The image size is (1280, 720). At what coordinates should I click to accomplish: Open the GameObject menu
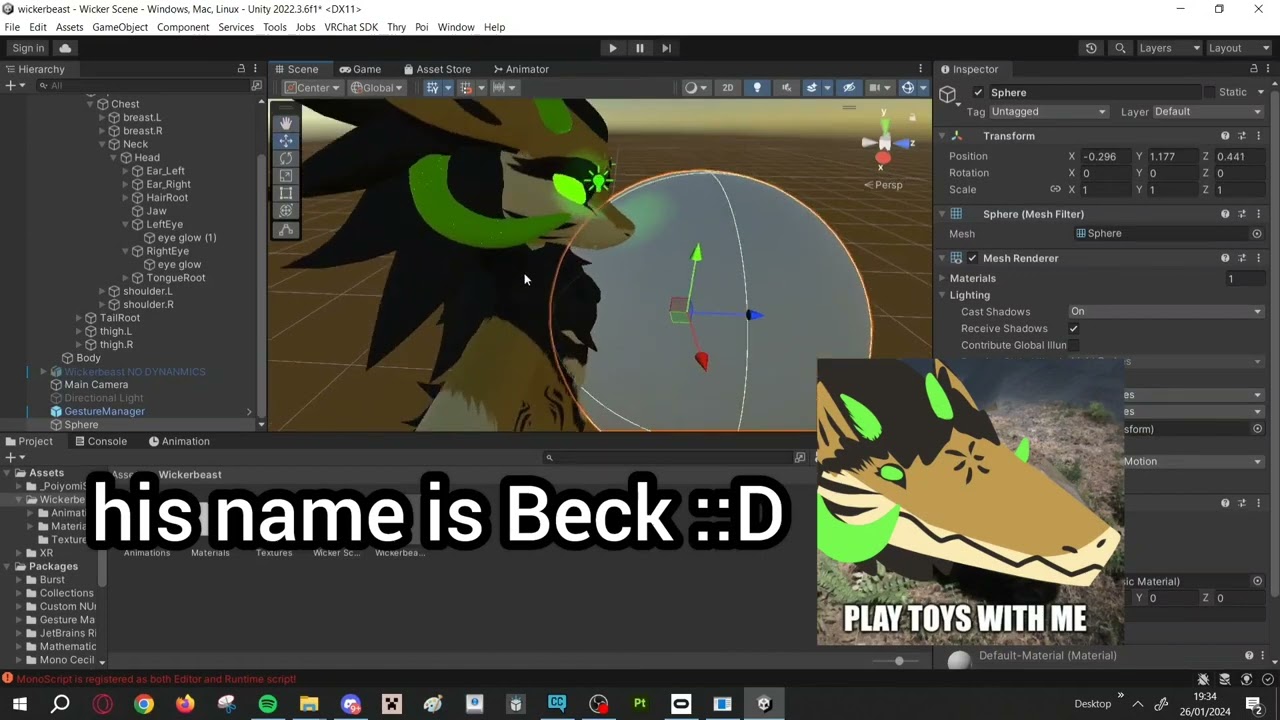click(x=120, y=27)
